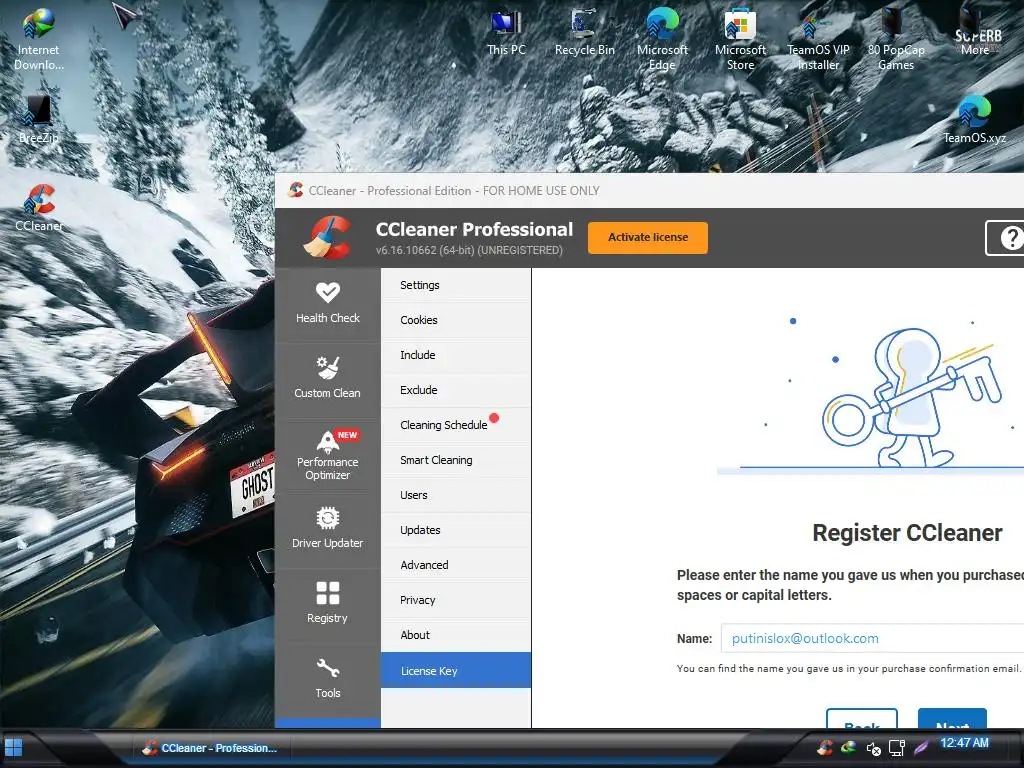The width and height of the screenshot is (1024, 768).
Task: Click 'Register CCleaner' heading
Action: tap(907, 533)
